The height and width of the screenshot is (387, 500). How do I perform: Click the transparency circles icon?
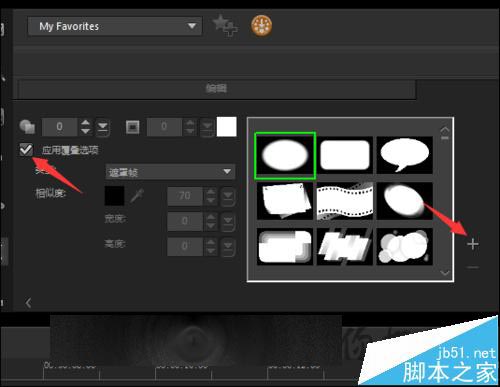click(x=27, y=127)
